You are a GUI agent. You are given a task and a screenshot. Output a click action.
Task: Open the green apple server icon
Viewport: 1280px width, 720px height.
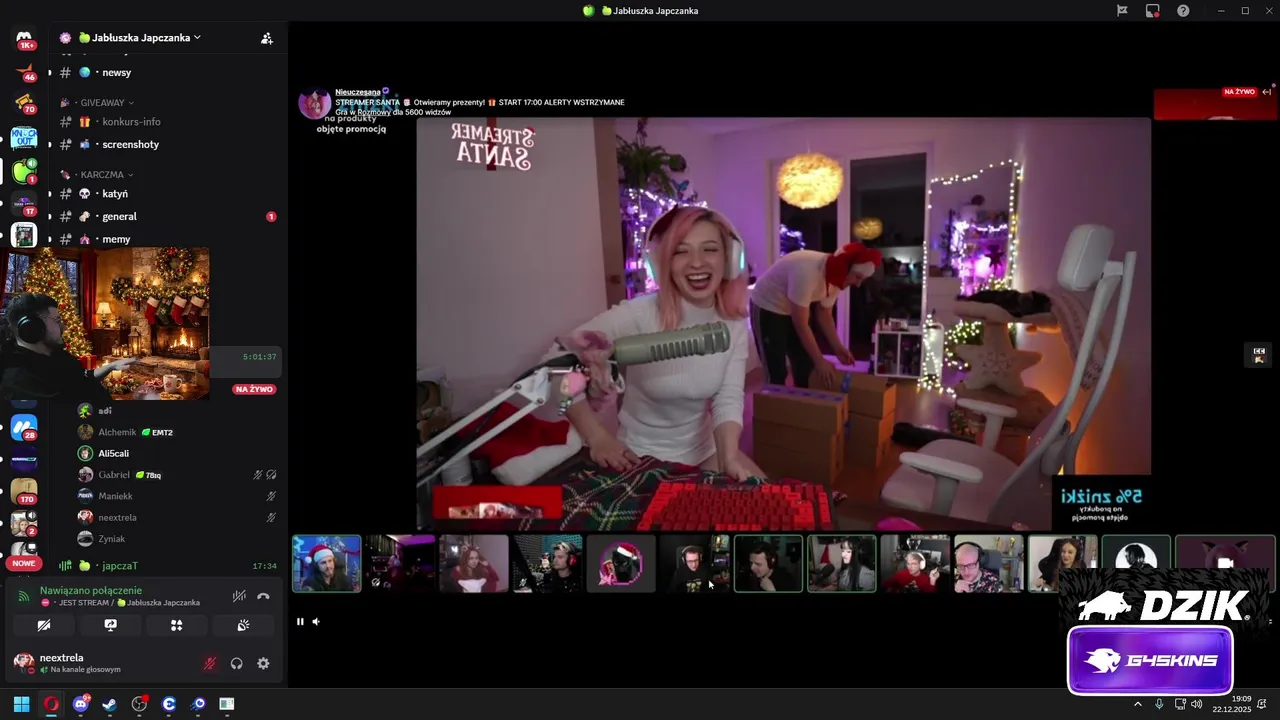coord(24,171)
